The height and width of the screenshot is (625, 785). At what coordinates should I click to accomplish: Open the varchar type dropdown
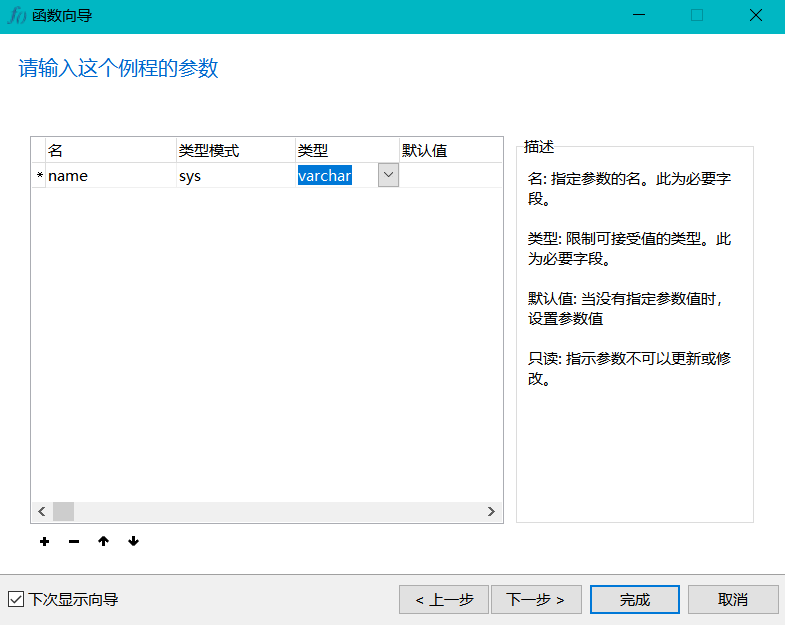tap(388, 175)
